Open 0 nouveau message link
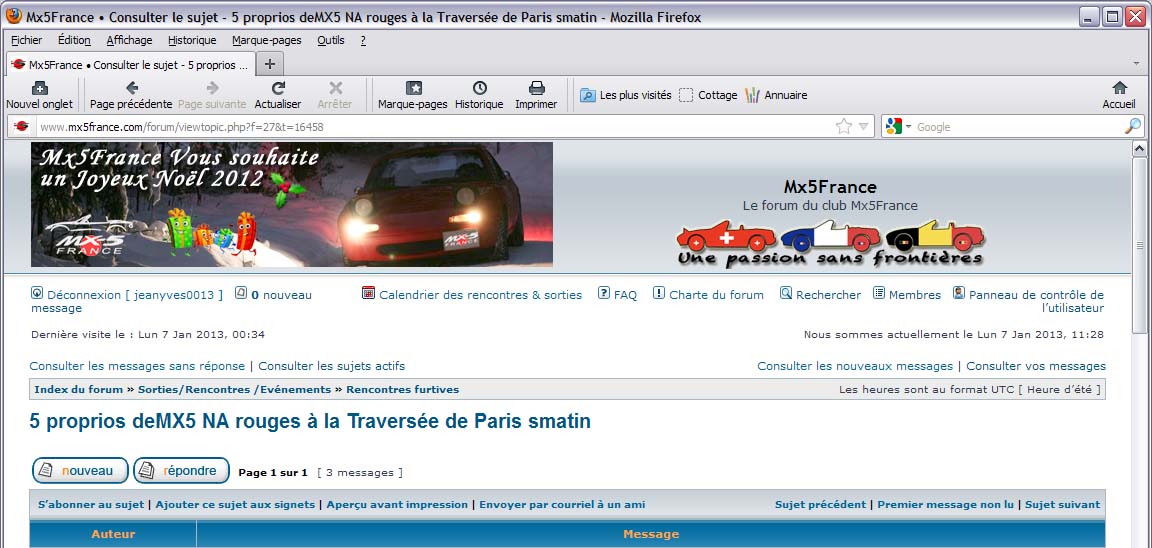The height and width of the screenshot is (548, 1152). (172, 301)
